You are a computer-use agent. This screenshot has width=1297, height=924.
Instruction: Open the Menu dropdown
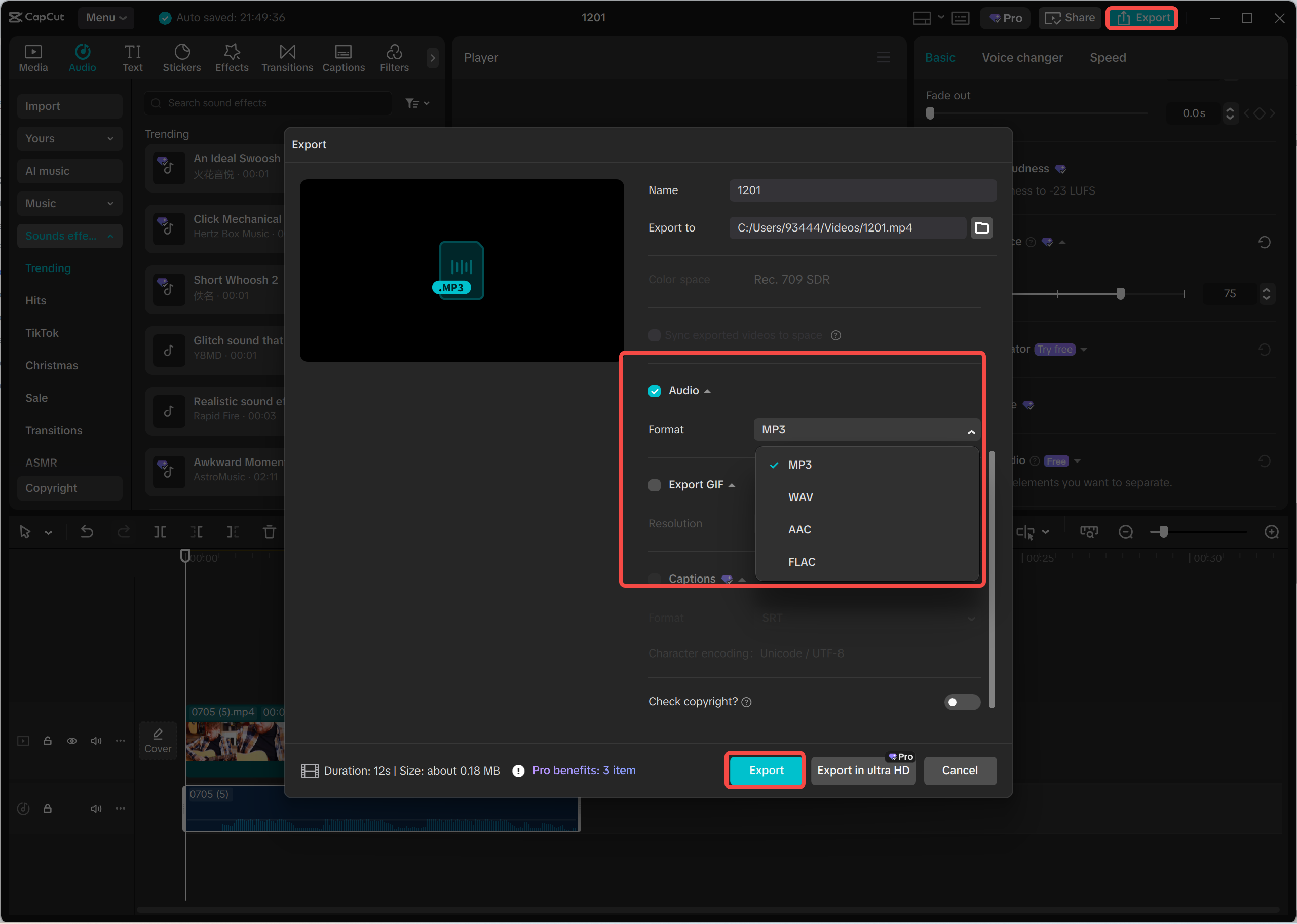point(105,17)
